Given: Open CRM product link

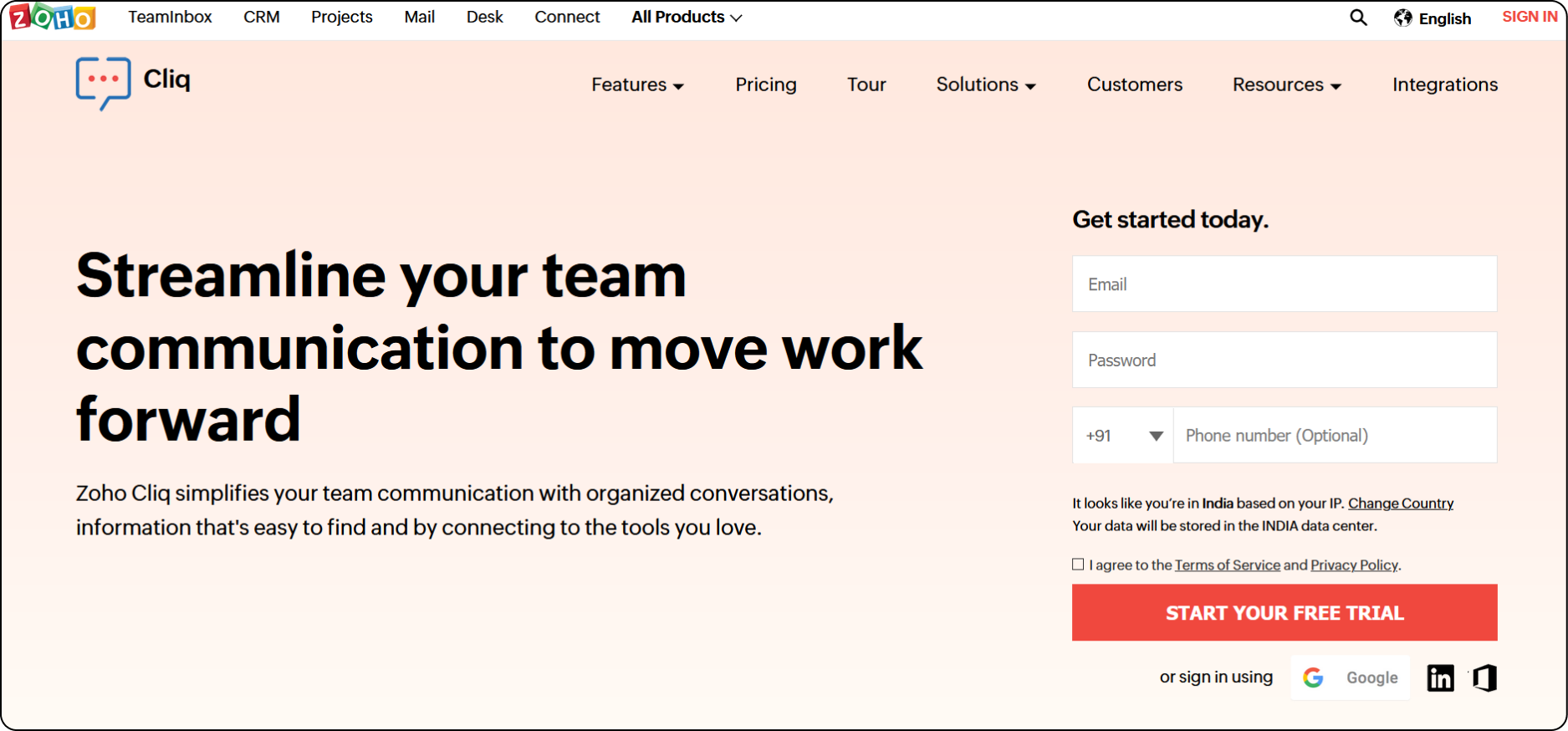Looking at the screenshot, I should tap(262, 17).
